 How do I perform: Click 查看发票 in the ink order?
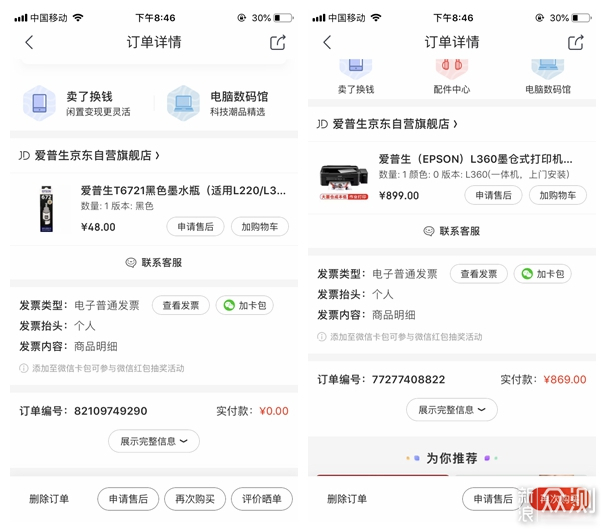[180, 305]
